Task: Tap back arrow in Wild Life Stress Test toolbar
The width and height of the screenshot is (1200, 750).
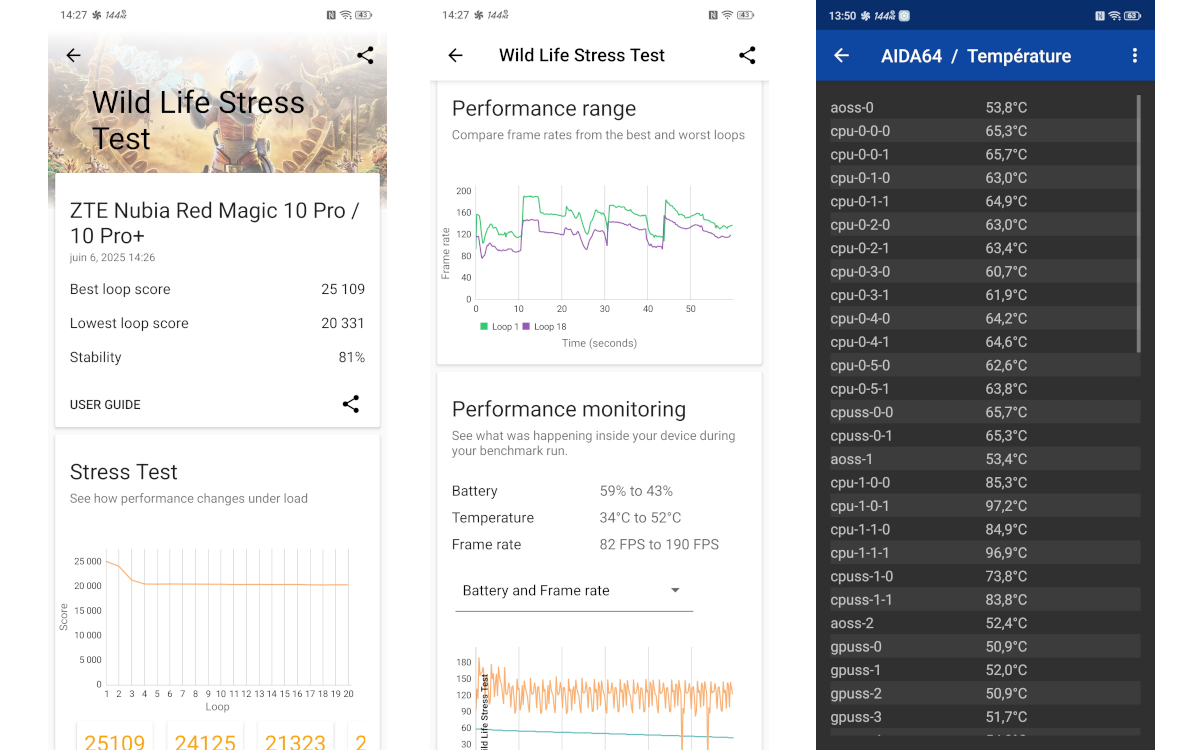Action: click(x=455, y=56)
